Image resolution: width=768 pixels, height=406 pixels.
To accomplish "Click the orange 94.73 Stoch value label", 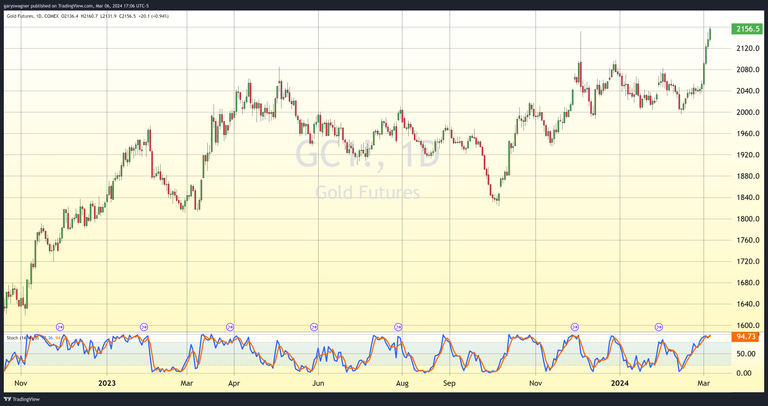I will 746,337.
